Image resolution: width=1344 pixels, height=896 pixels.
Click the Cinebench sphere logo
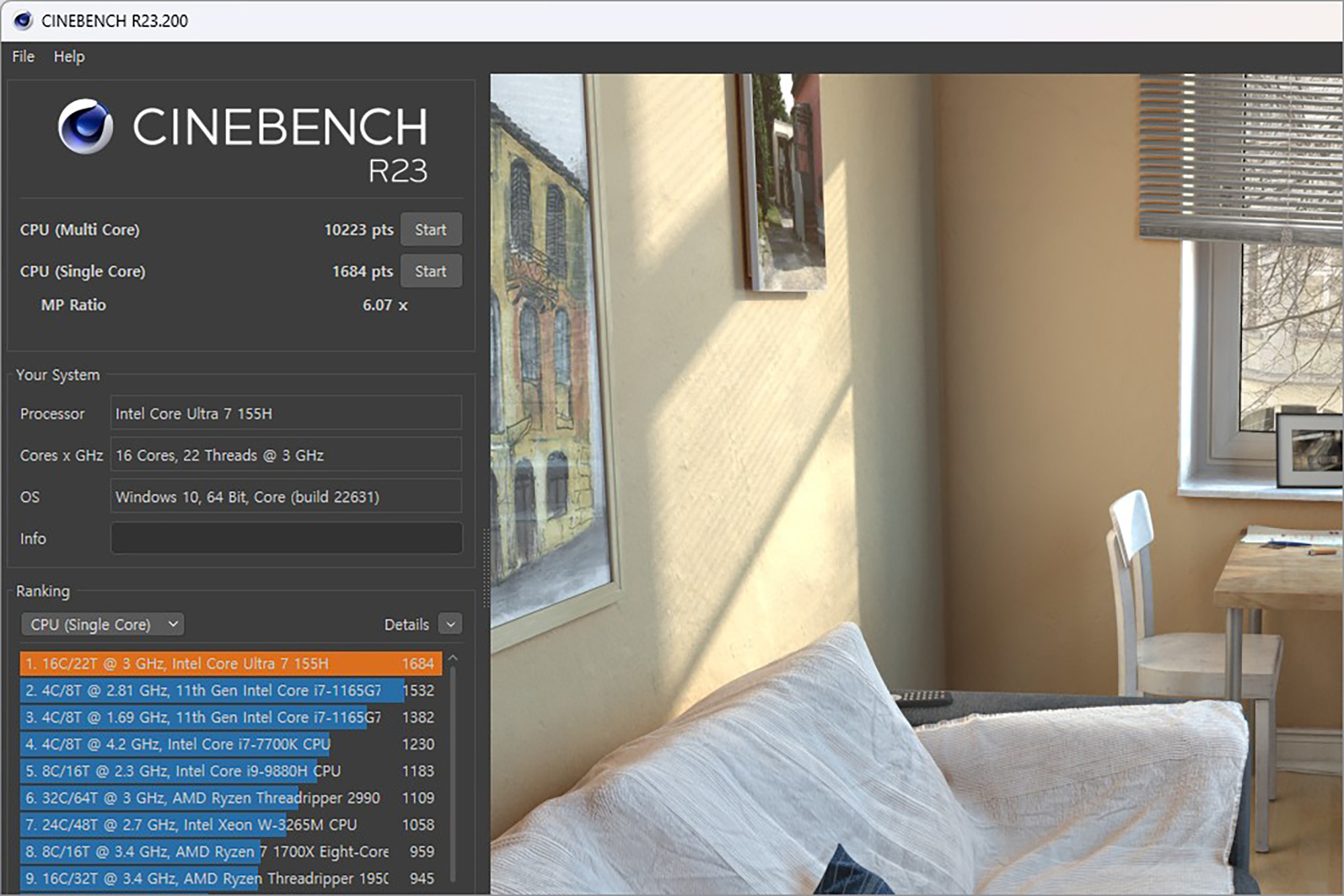click(85, 127)
